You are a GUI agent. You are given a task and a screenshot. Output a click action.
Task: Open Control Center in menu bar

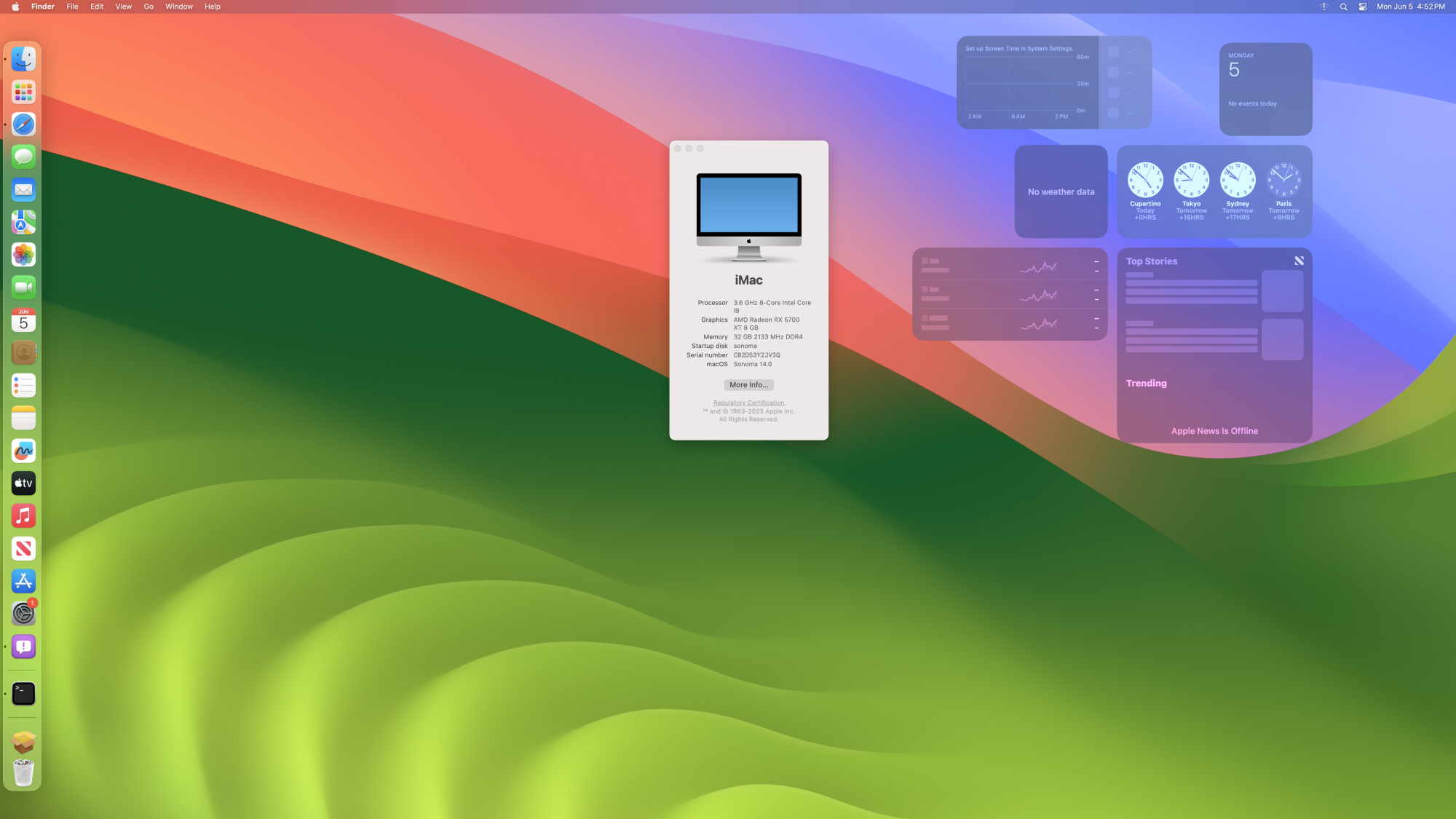1362,7
